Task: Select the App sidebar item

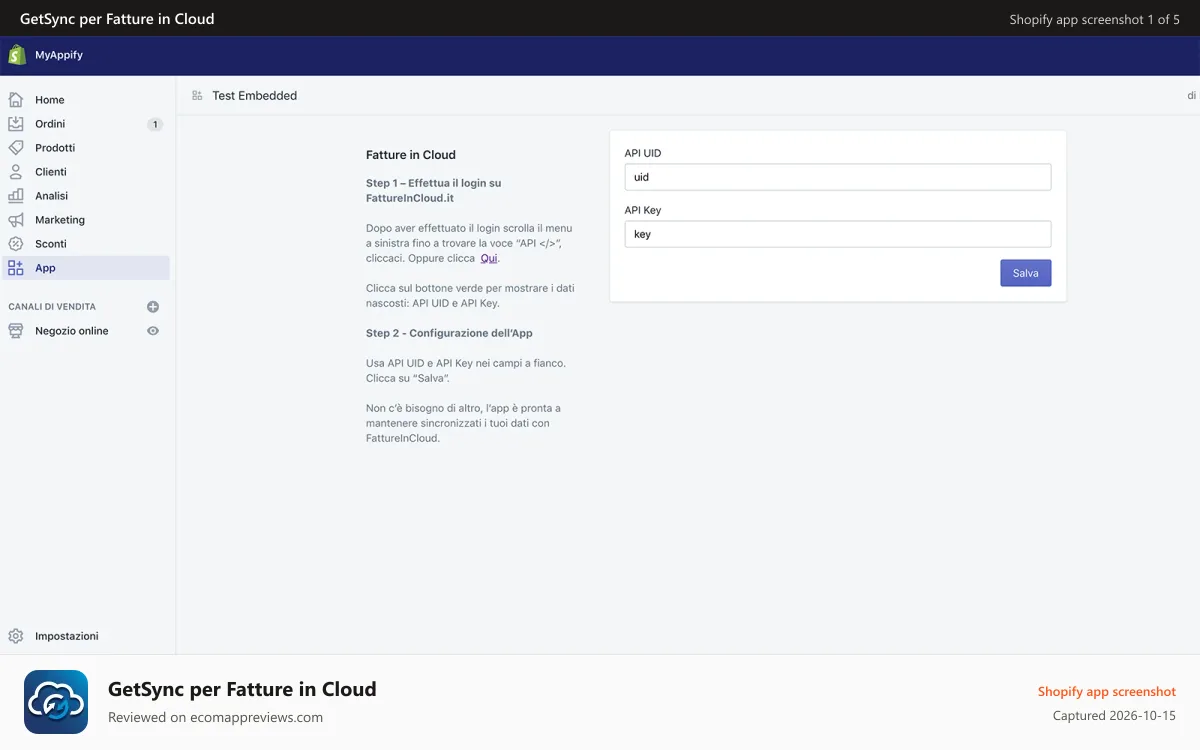Action: (x=86, y=268)
